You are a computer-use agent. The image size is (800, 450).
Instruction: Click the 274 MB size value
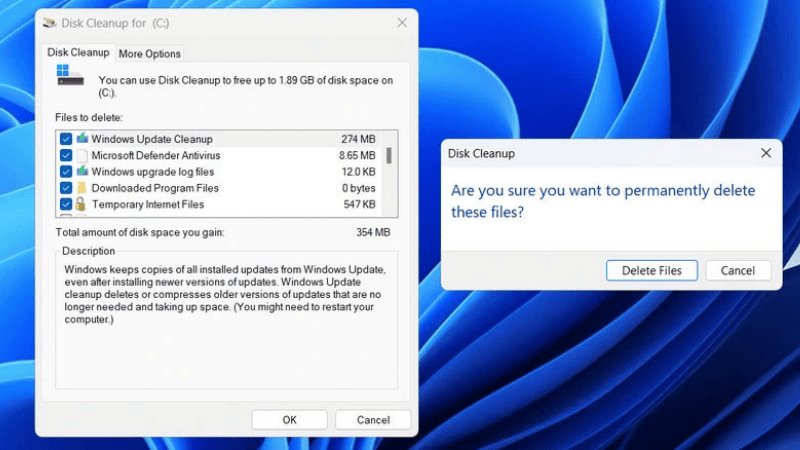[358, 139]
